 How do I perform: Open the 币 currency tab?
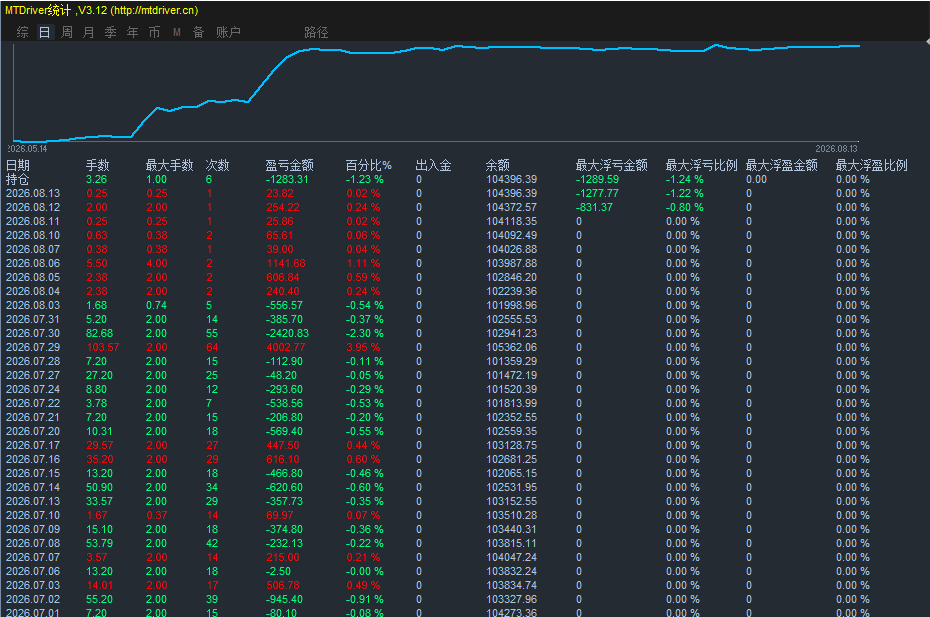[x=154, y=32]
